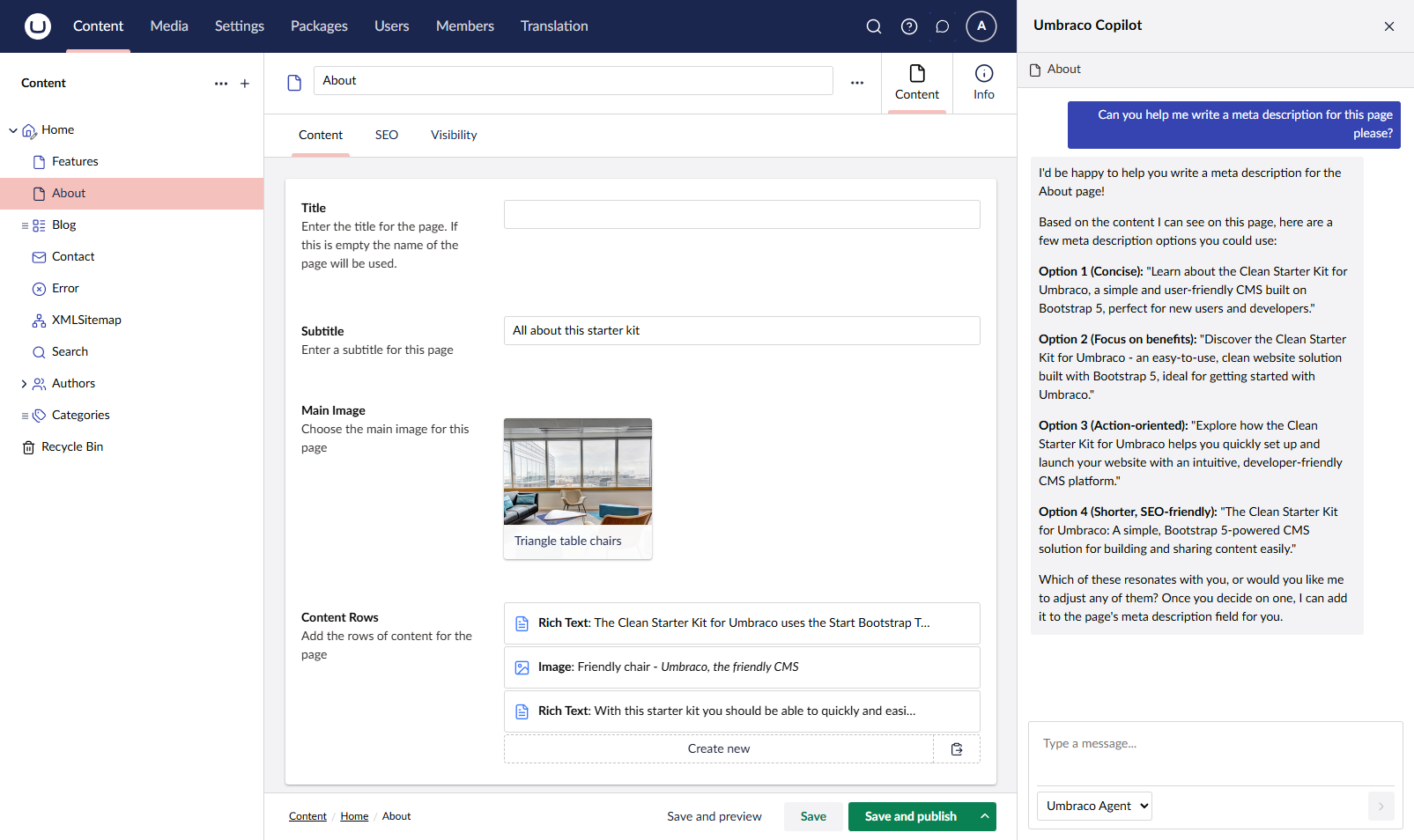Click the Save button

point(812,816)
